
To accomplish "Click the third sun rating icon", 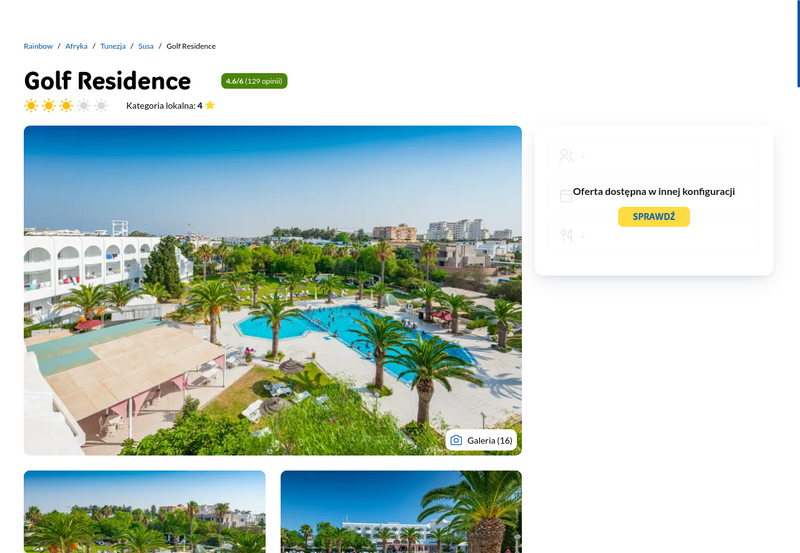I will pos(66,106).
